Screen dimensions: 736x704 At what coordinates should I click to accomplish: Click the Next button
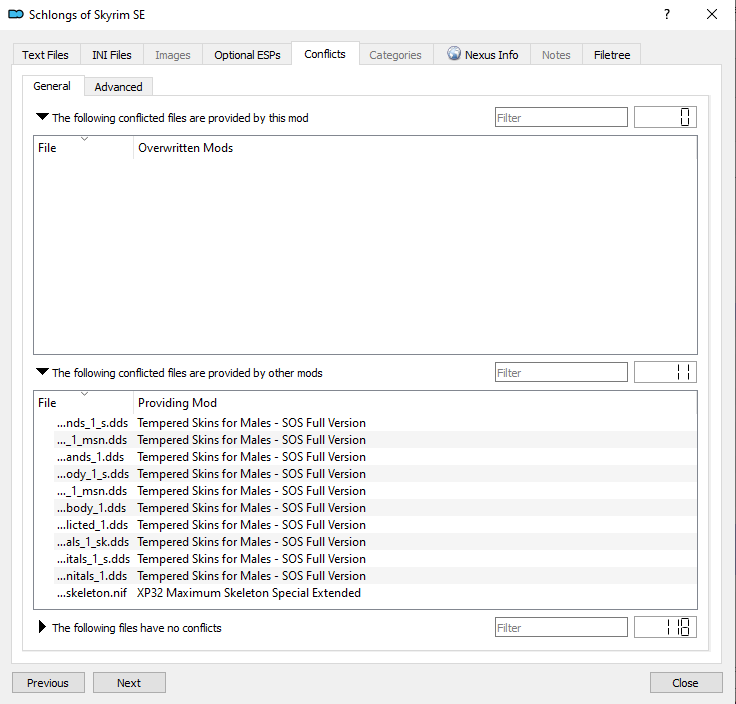click(x=129, y=682)
